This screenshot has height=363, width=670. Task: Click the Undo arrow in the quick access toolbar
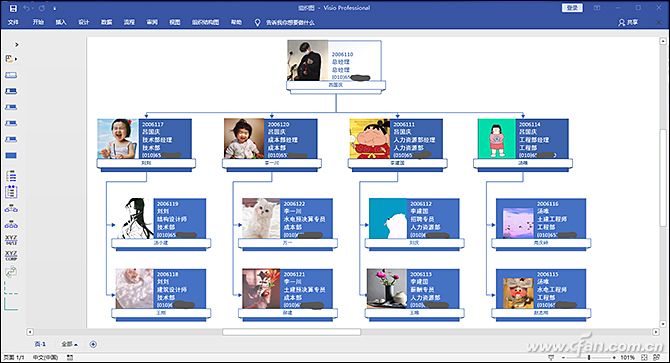(x=27, y=8)
